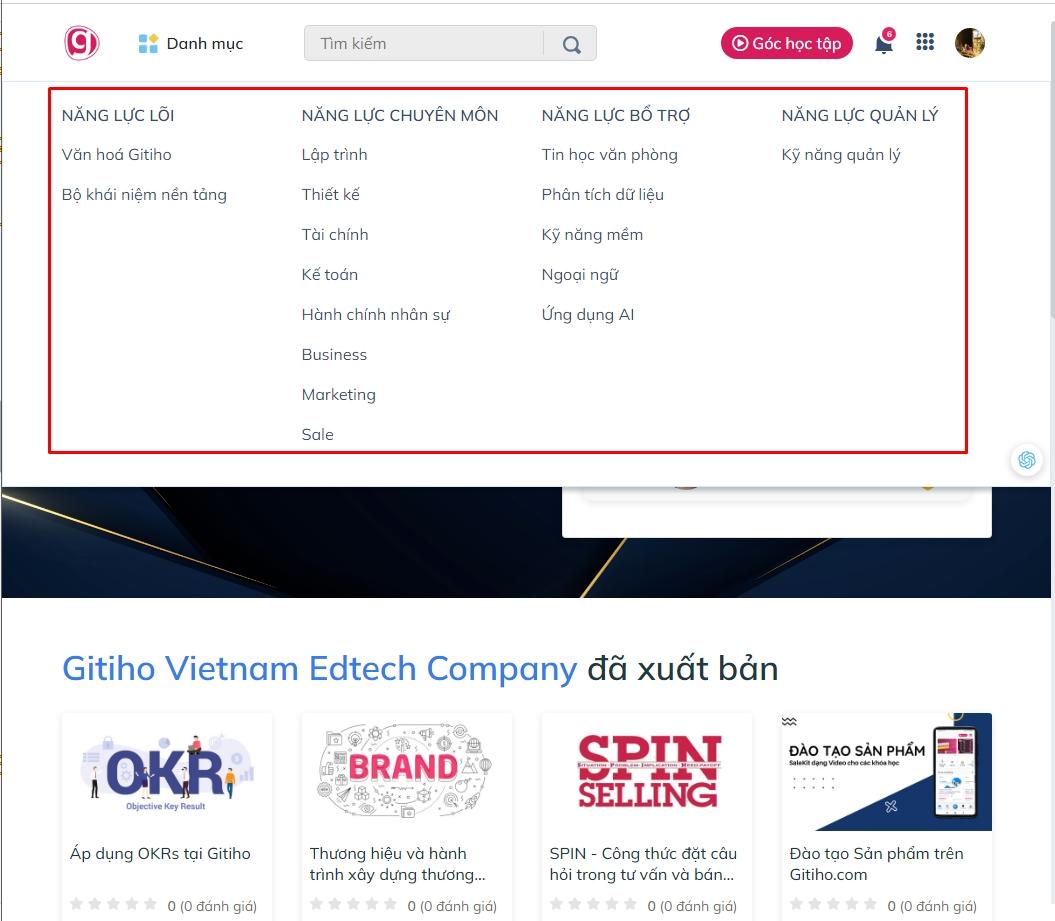
Task: Open Kế toán category
Action: tap(330, 274)
